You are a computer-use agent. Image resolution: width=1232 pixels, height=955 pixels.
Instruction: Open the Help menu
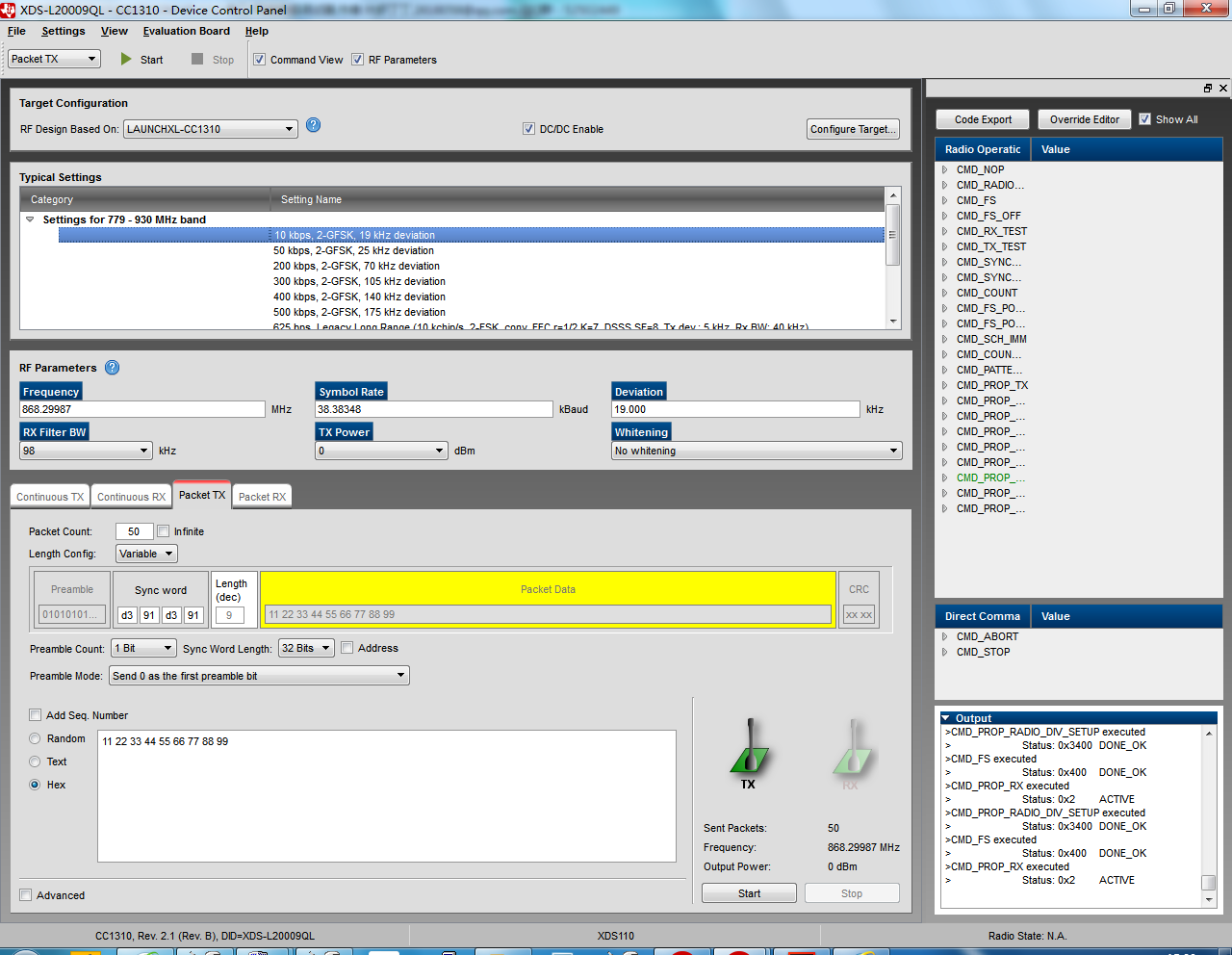tap(257, 31)
